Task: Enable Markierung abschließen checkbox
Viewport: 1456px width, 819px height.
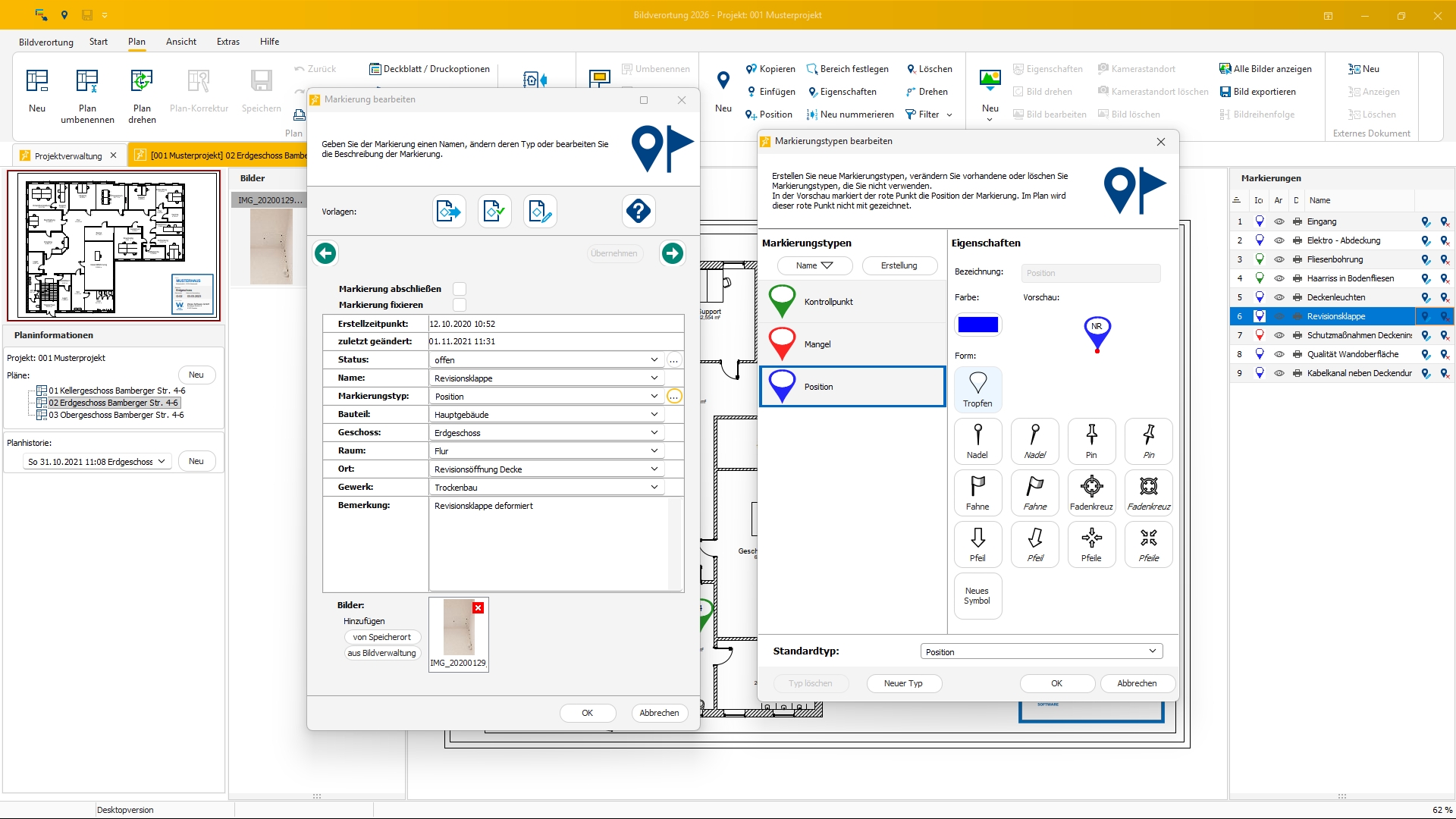Action: (x=460, y=289)
